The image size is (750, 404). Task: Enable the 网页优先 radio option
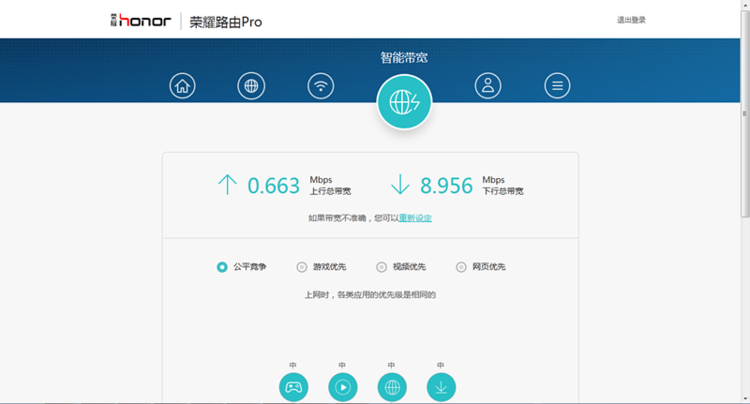click(461, 267)
